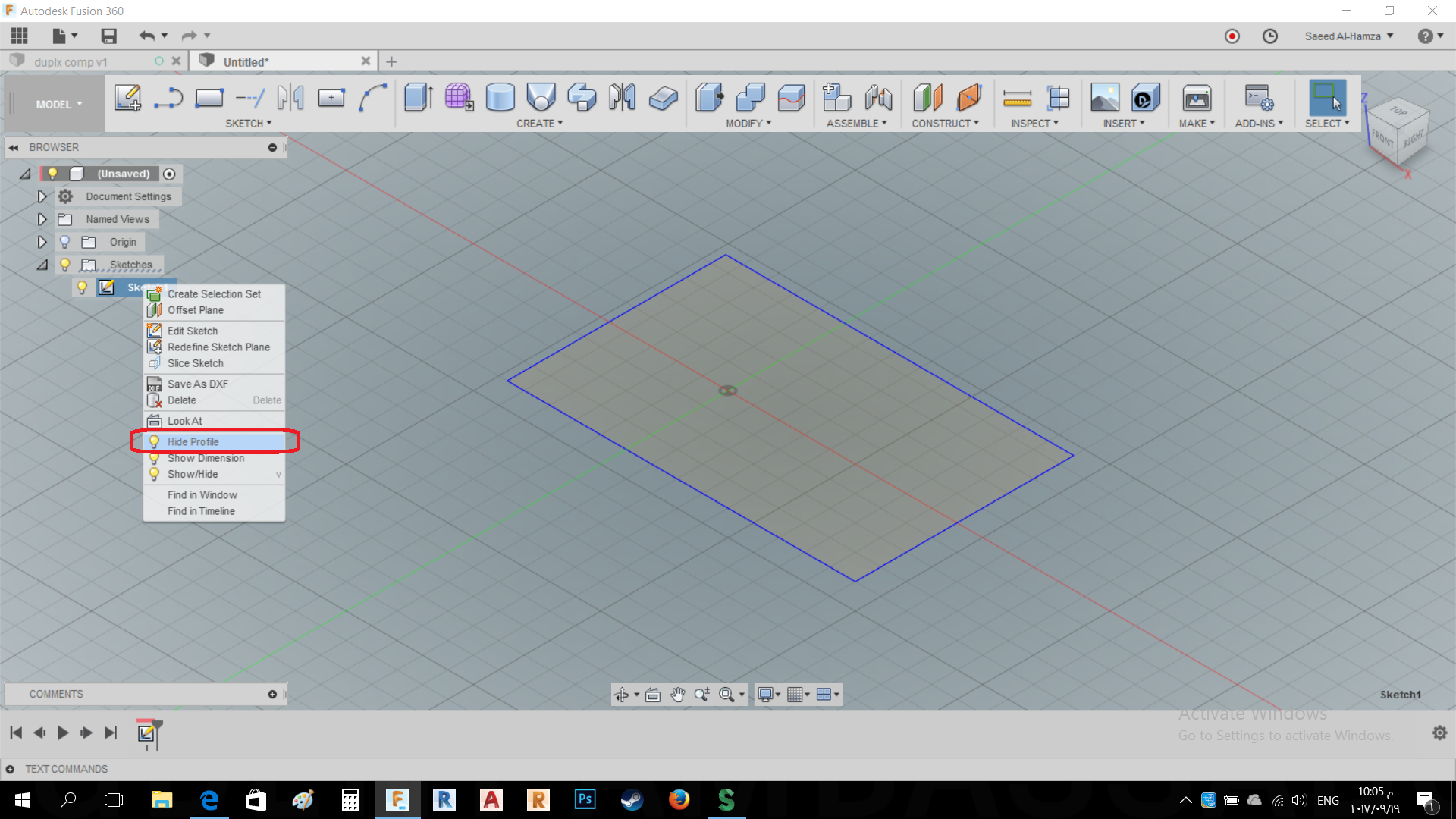Click the New Component assemble icon
Screen dimensions: 1456x819
coord(837,98)
